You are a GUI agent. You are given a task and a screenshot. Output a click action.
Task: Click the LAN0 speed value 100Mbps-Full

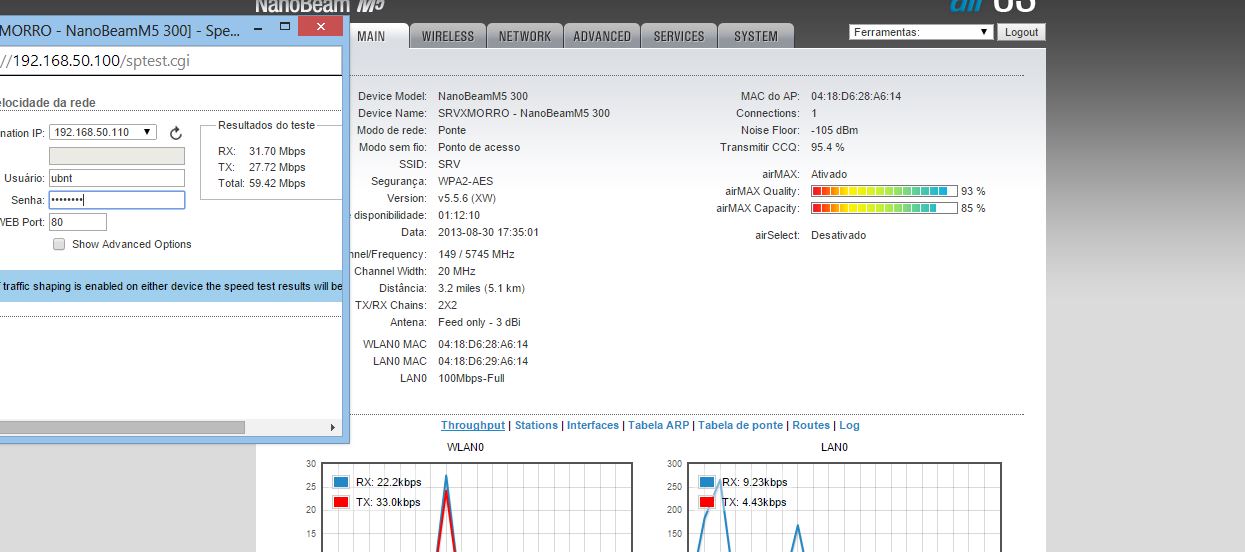coord(471,378)
